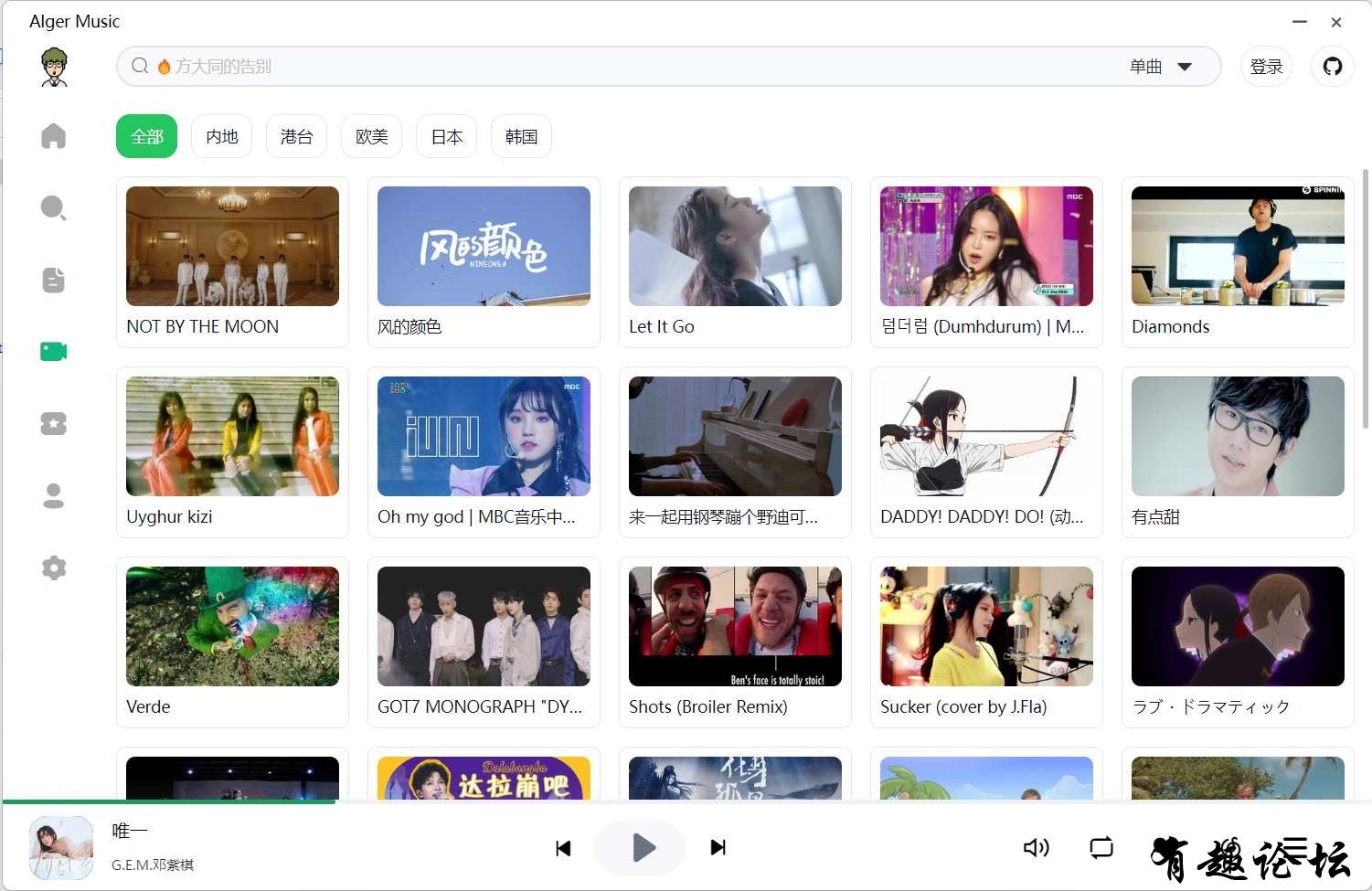Open the user profile sidebar icon
1372x891 pixels.
coord(54,495)
